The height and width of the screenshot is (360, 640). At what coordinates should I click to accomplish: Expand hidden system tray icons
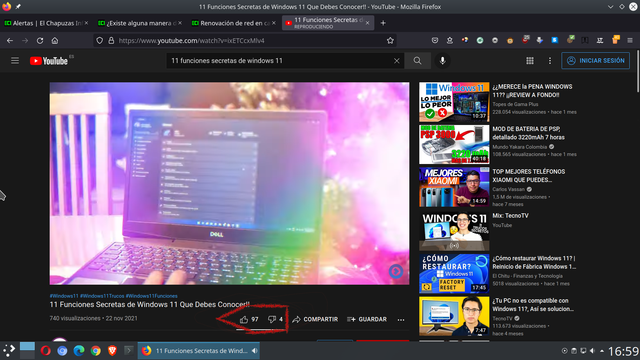click(x=602, y=351)
